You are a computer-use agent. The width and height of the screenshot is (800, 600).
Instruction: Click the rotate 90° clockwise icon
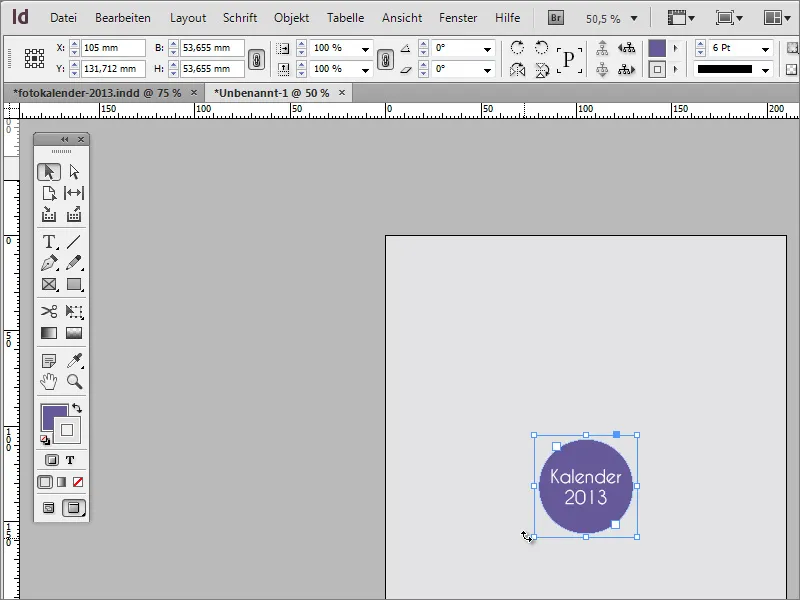tap(517, 48)
